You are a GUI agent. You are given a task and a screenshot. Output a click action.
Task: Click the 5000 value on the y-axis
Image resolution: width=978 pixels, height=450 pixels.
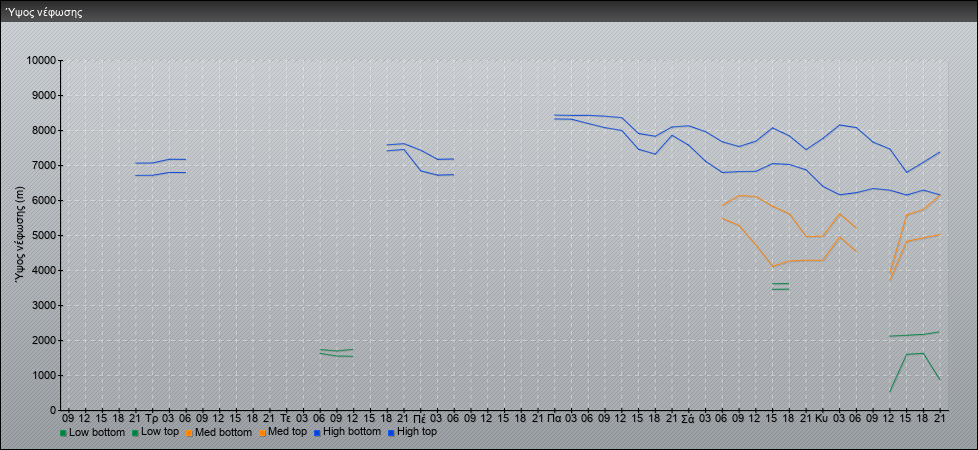(x=44, y=236)
